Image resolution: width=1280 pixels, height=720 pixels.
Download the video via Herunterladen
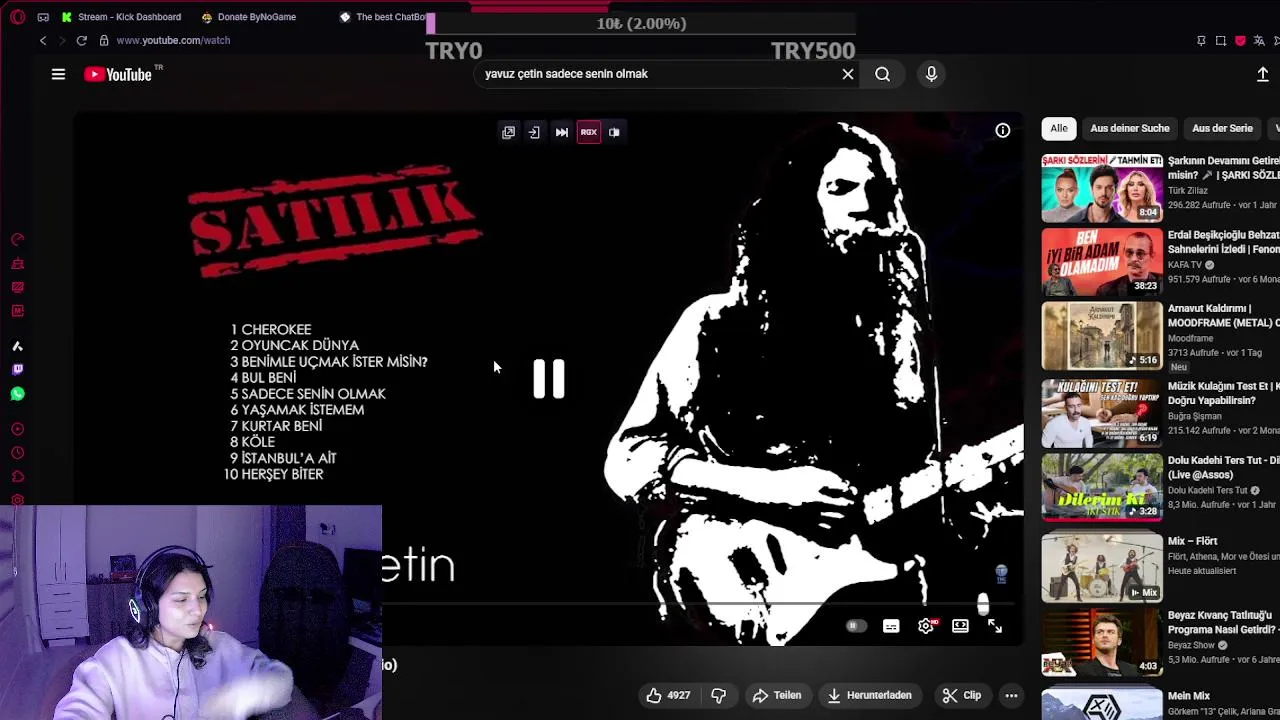point(869,695)
